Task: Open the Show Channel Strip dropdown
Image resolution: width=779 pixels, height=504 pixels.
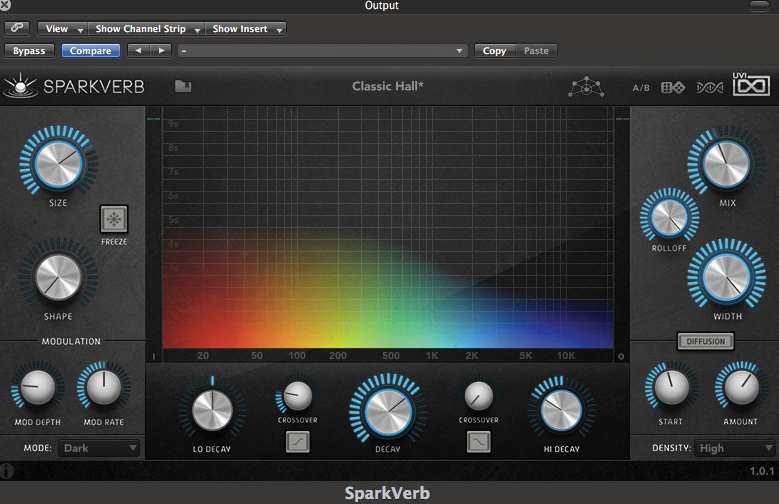Action: coord(147,29)
